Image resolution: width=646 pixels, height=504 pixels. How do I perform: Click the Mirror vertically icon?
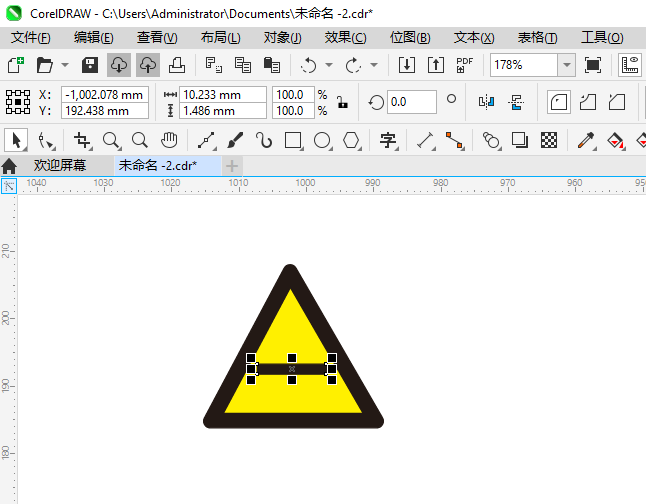516,102
